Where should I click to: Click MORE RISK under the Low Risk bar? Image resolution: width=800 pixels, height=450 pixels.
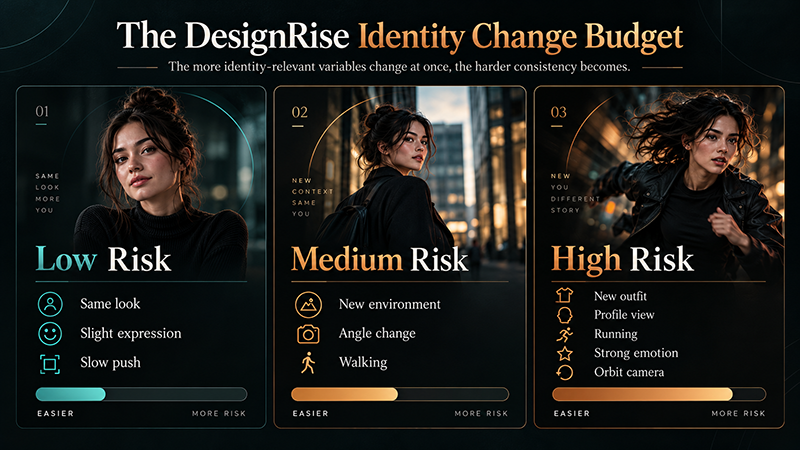[219, 413]
